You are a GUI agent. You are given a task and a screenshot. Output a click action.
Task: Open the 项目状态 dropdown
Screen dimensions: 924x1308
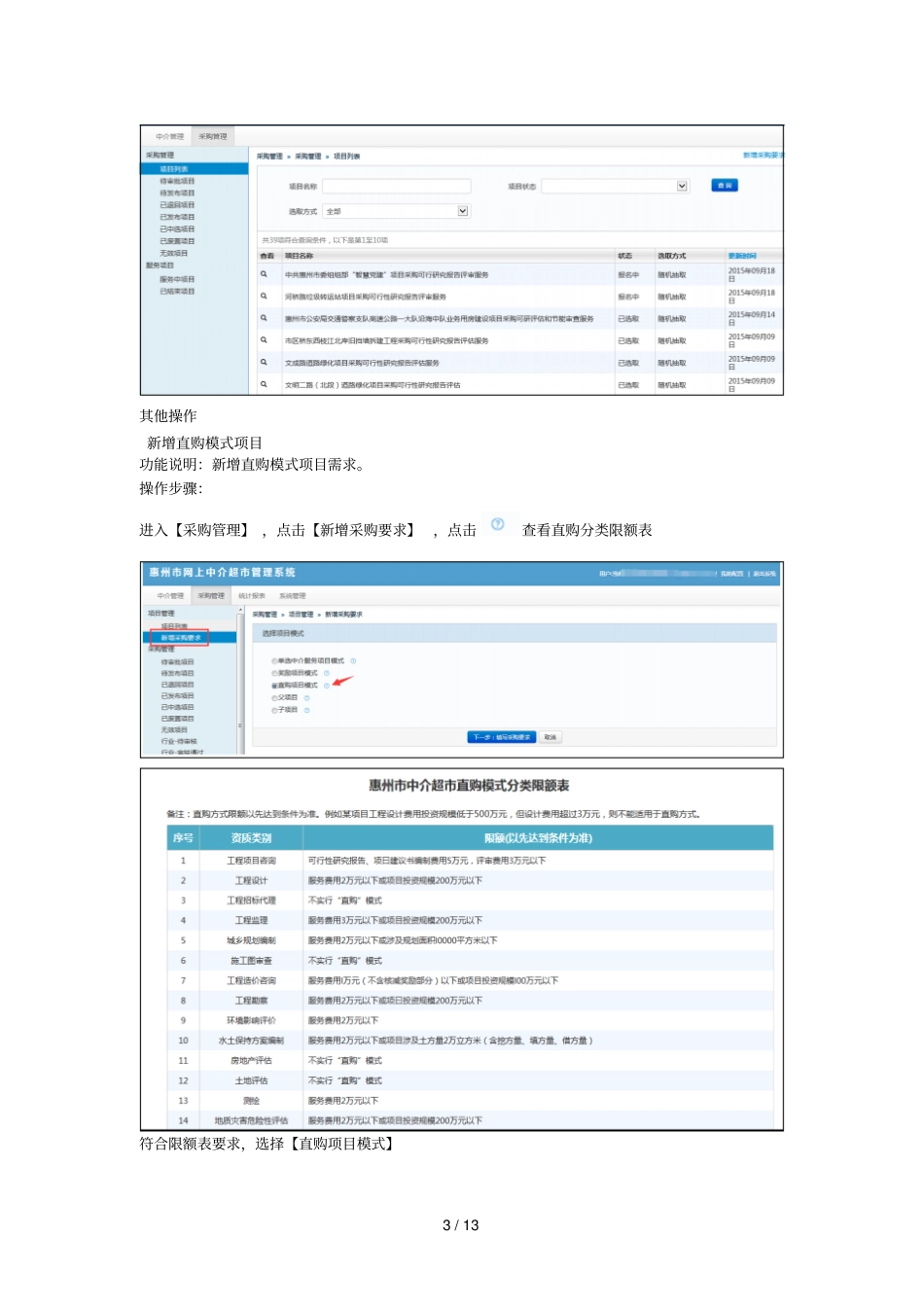[615, 186]
